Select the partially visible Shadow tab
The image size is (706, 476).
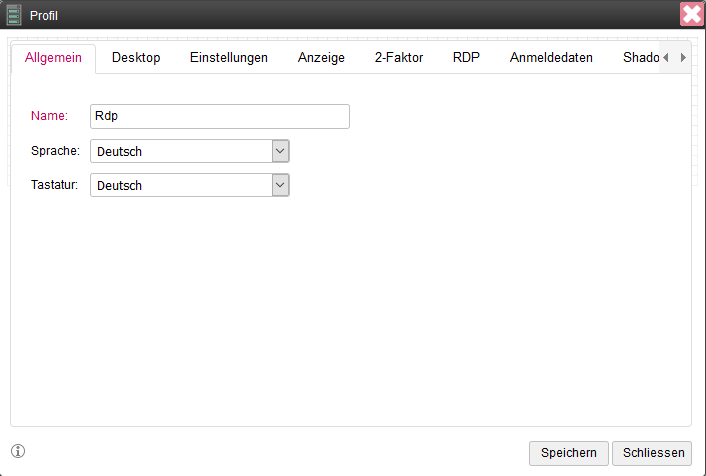(639, 58)
